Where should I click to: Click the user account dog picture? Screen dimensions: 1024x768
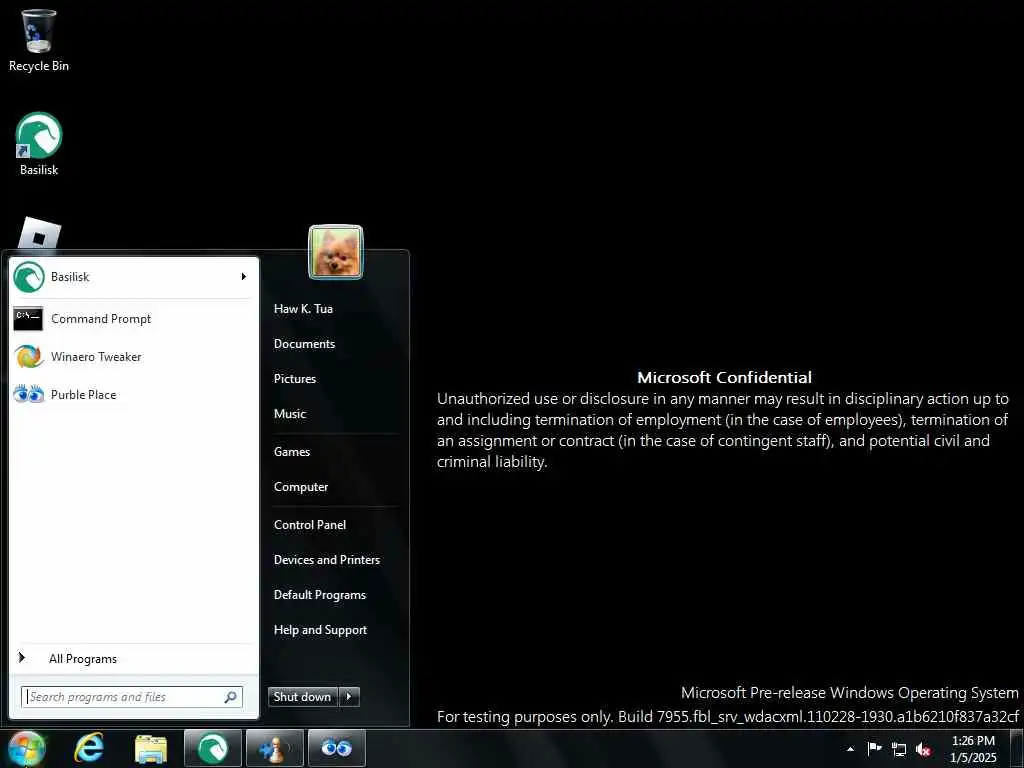coord(336,252)
